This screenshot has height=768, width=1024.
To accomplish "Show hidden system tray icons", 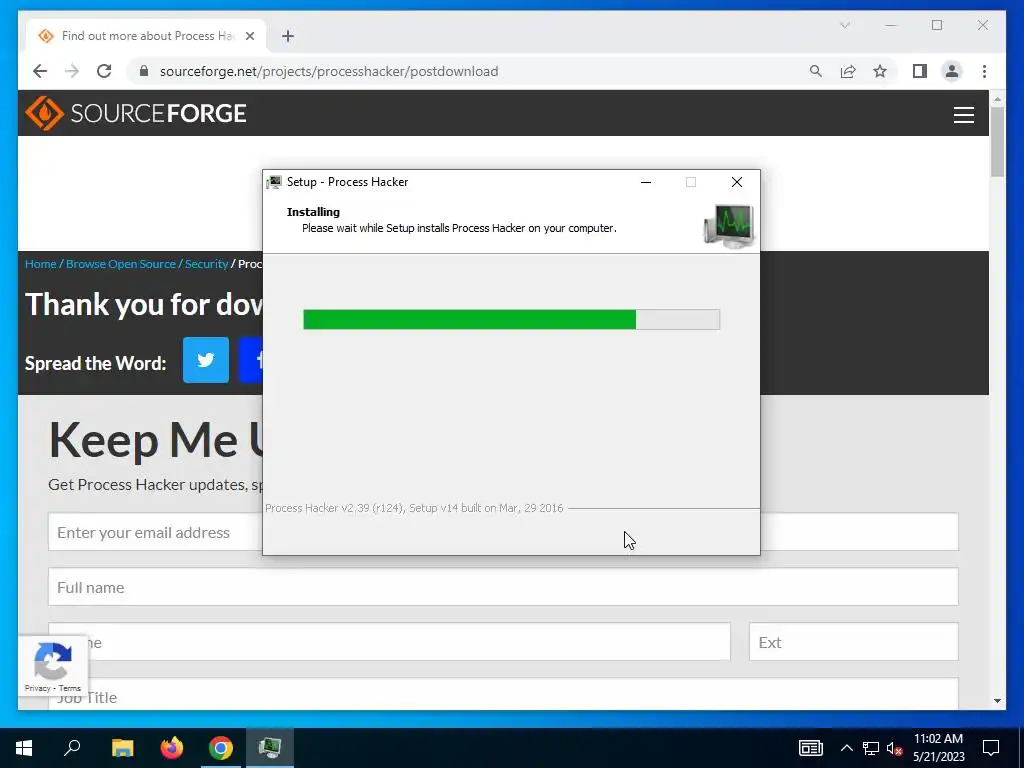I will click(x=846, y=748).
